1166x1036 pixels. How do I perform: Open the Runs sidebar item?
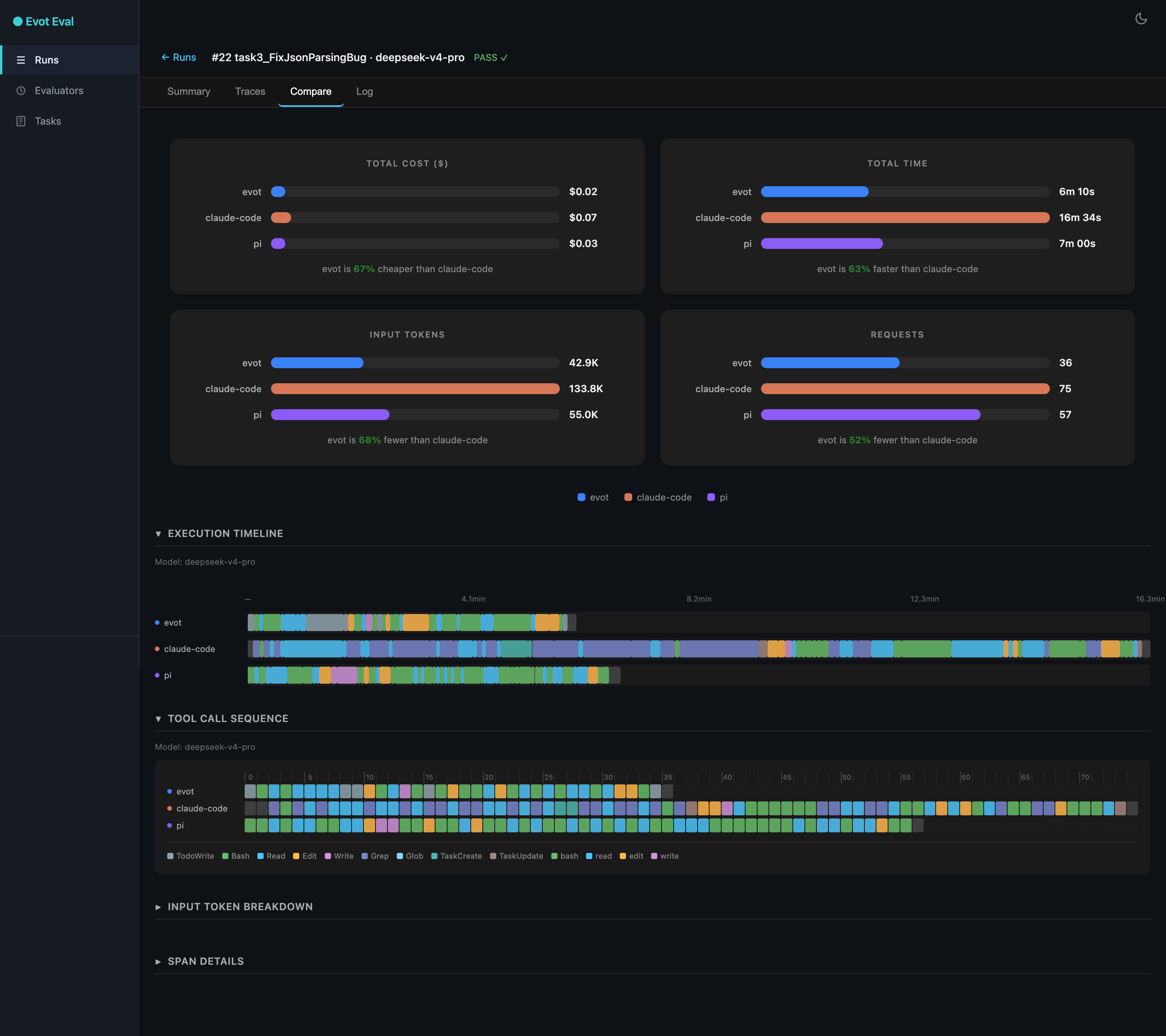pyautogui.click(x=70, y=60)
